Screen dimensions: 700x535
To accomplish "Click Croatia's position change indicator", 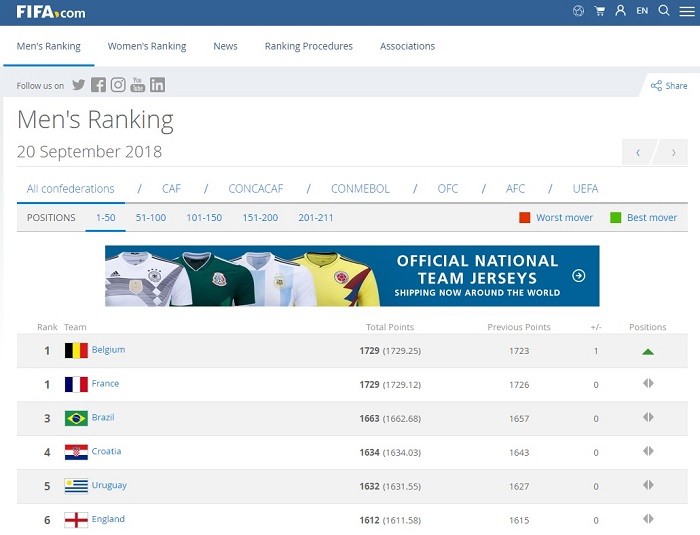I will coord(648,451).
